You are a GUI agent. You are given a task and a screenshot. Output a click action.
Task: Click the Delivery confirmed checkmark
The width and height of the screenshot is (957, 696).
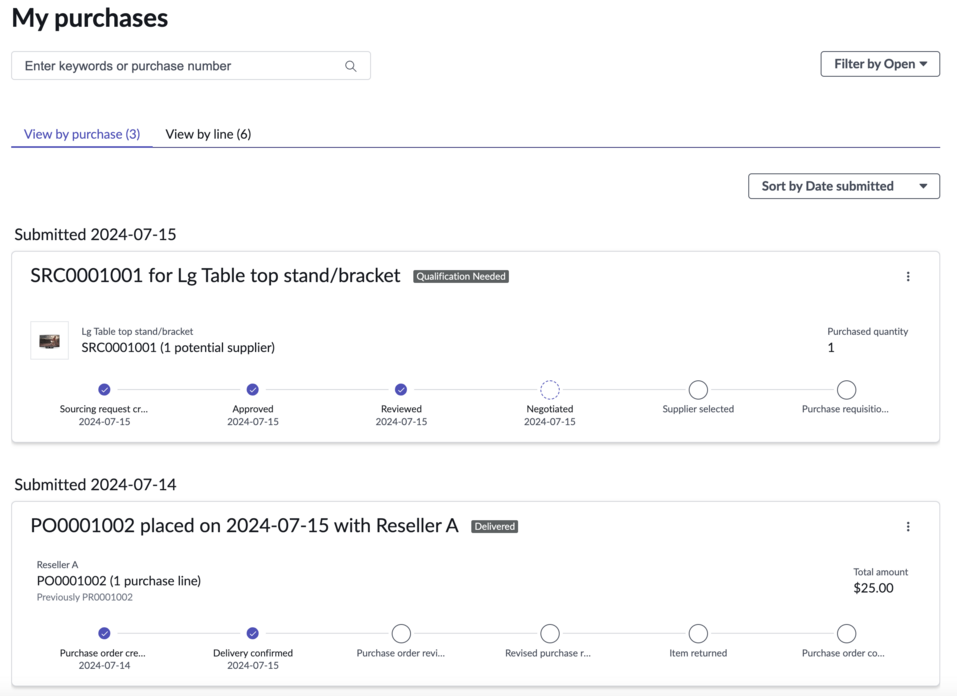pyautogui.click(x=253, y=633)
